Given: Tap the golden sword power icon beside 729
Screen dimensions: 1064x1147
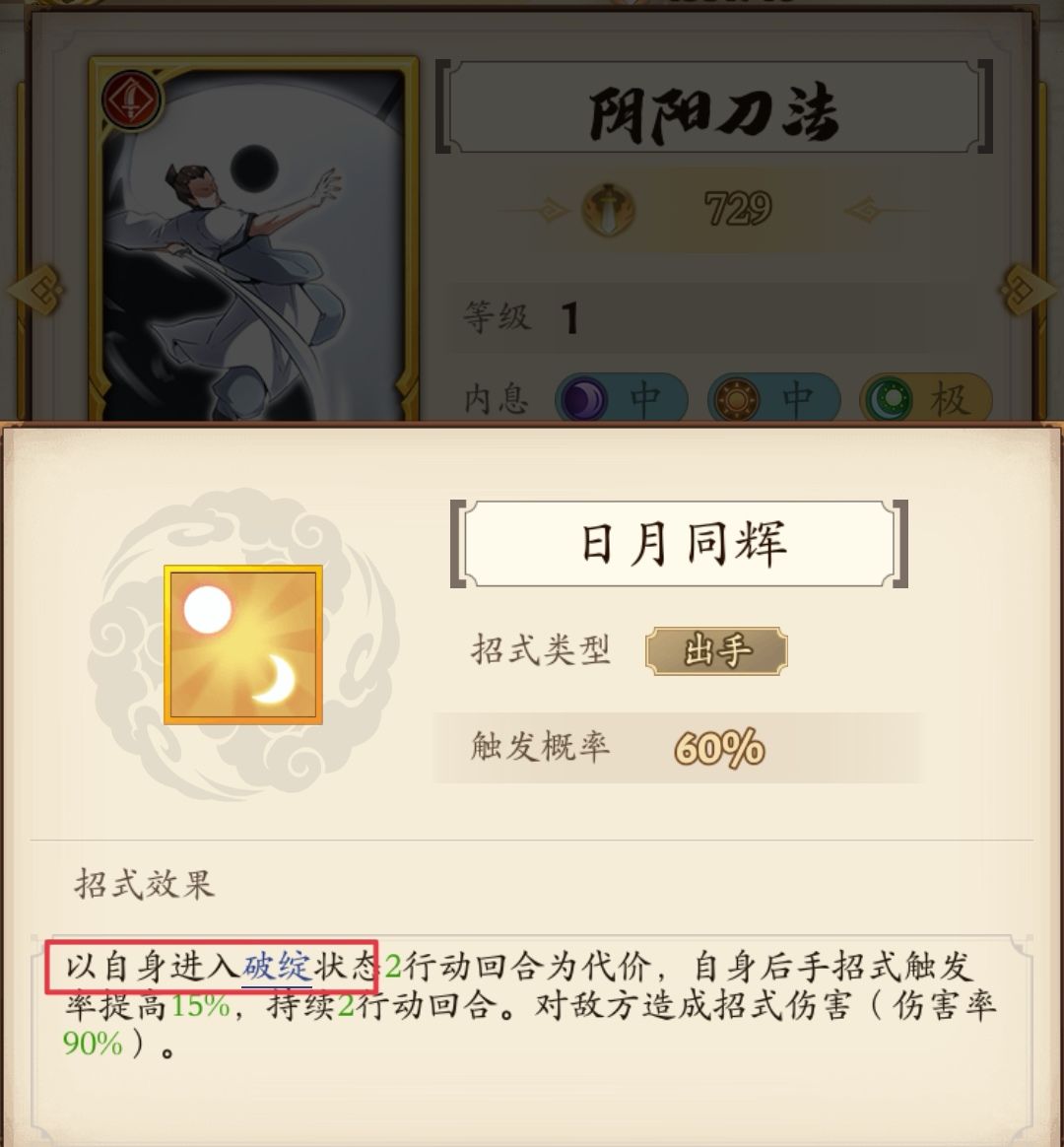Looking at the screenshot, I should click(x=608, y=210).
